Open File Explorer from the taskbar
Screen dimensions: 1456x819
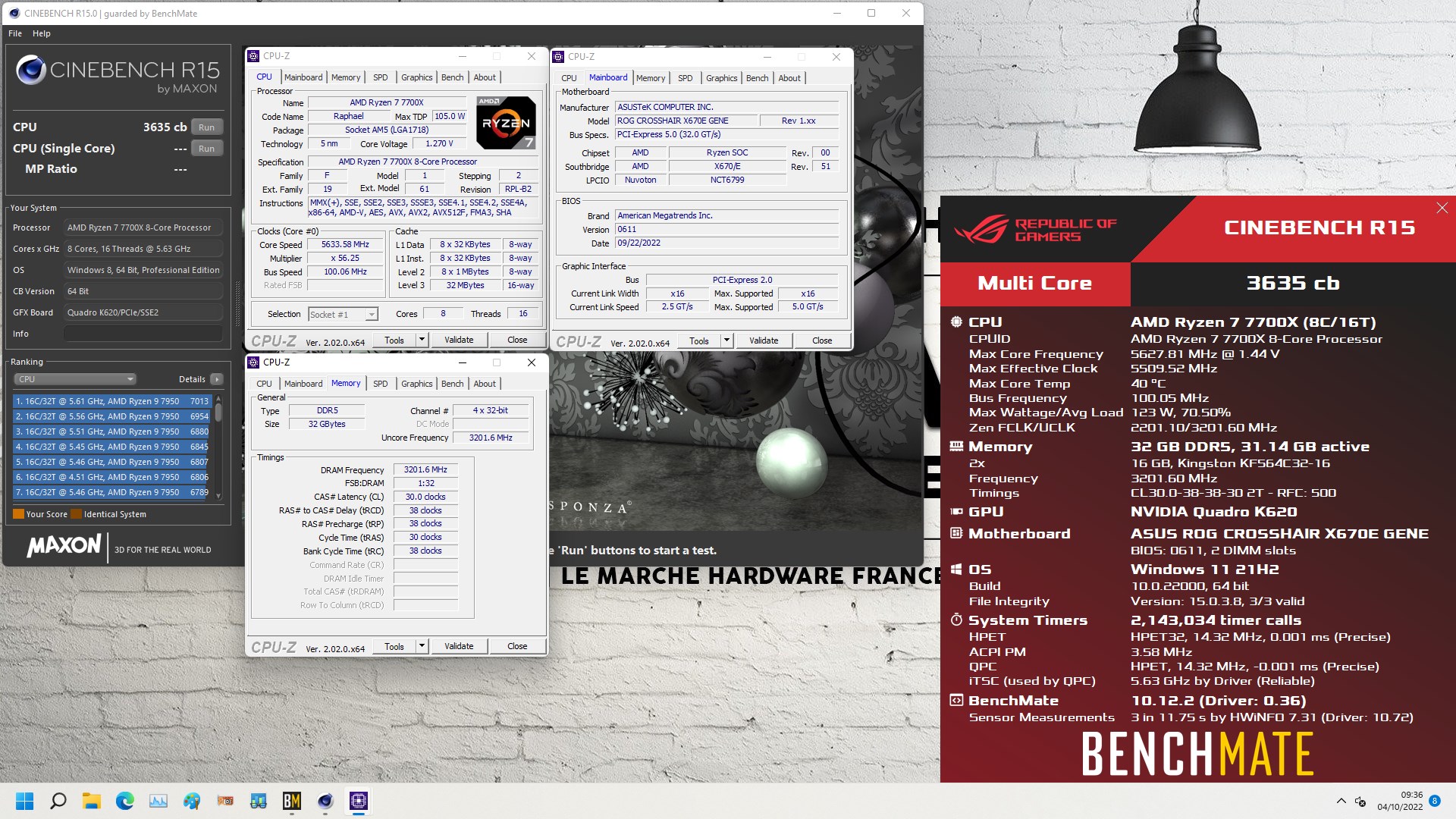(92, 801)
